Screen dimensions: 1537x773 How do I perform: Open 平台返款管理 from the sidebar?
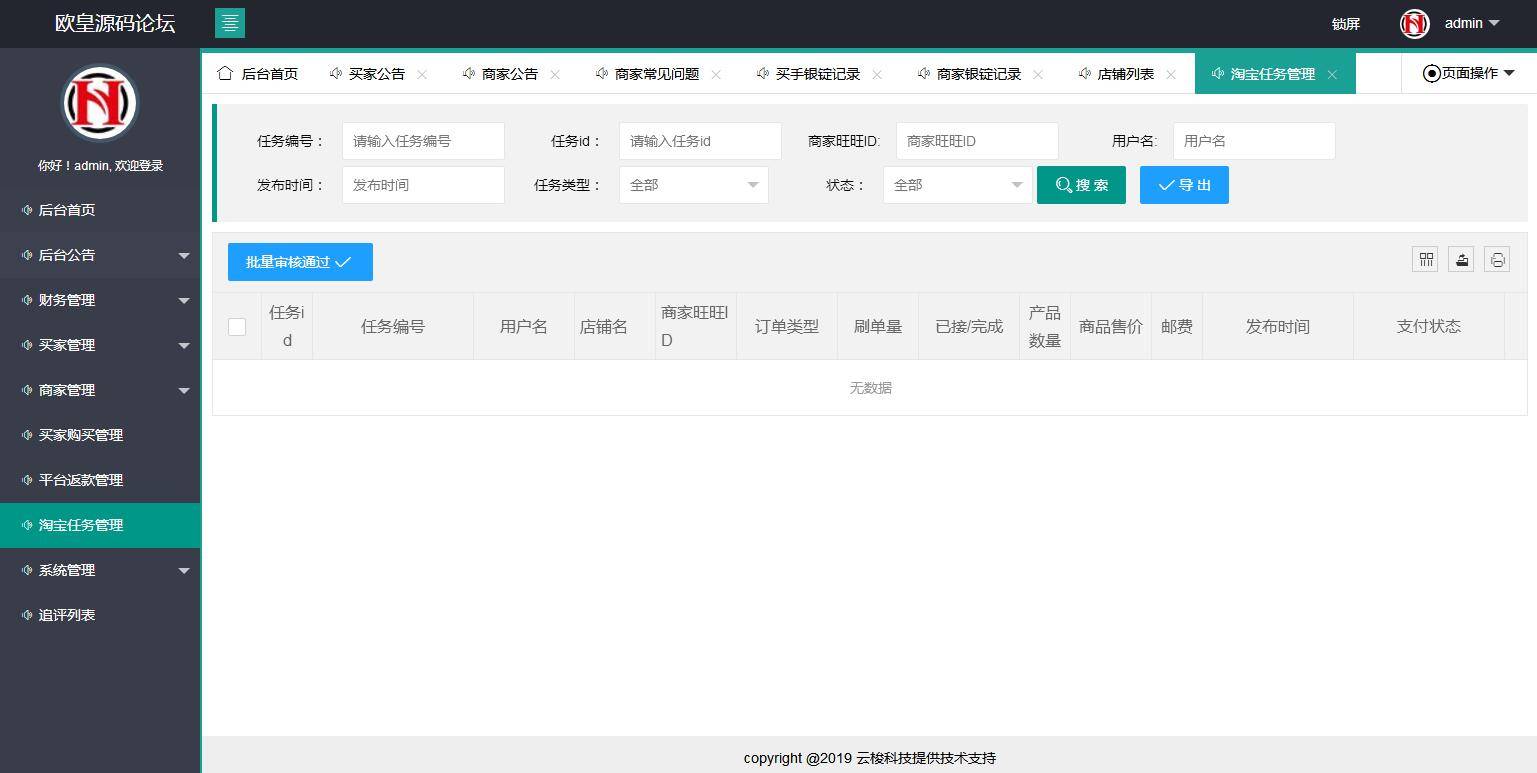pos(80,480)
